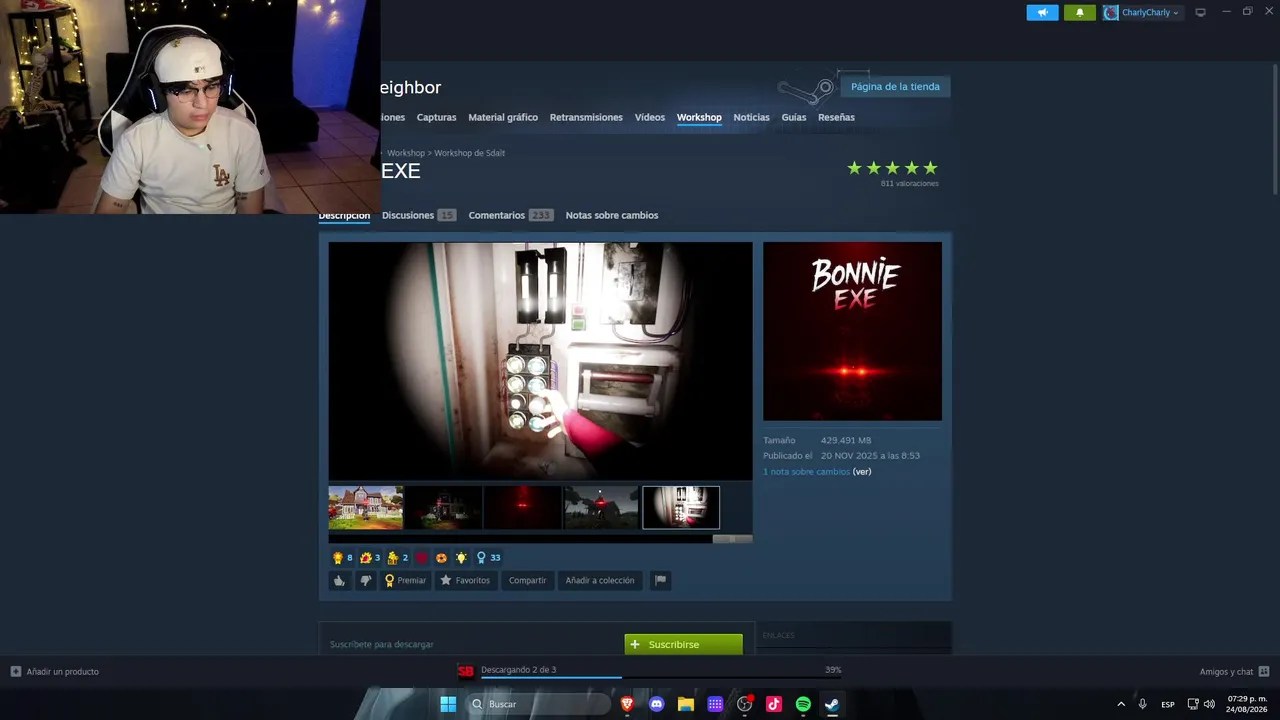Select the highlighted electrical panel thumbnail
The height and width of the screenshot is (720, 1280).
681,508
